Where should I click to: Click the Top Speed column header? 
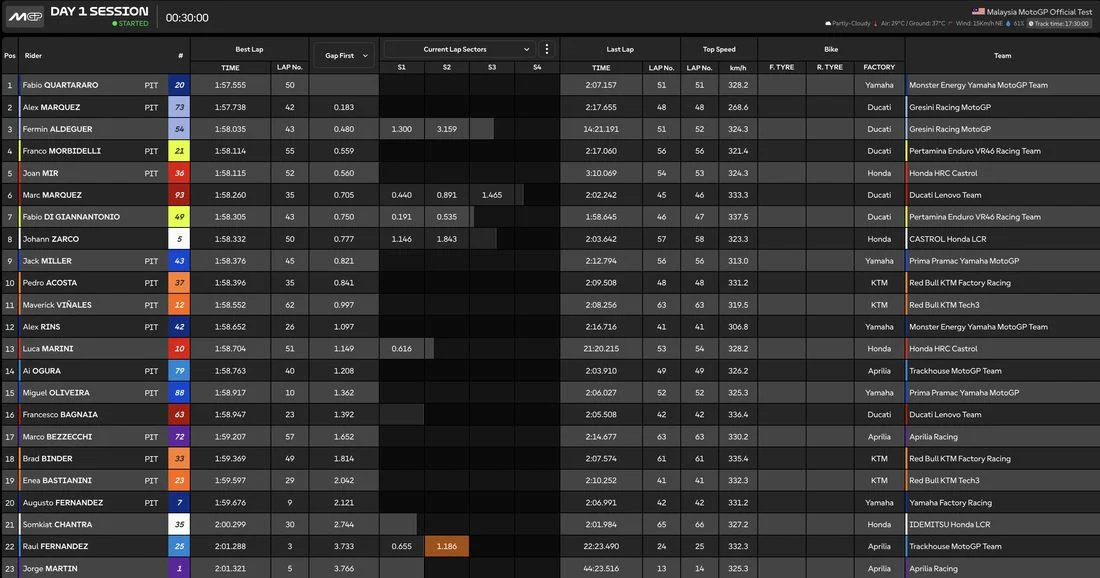719,49
